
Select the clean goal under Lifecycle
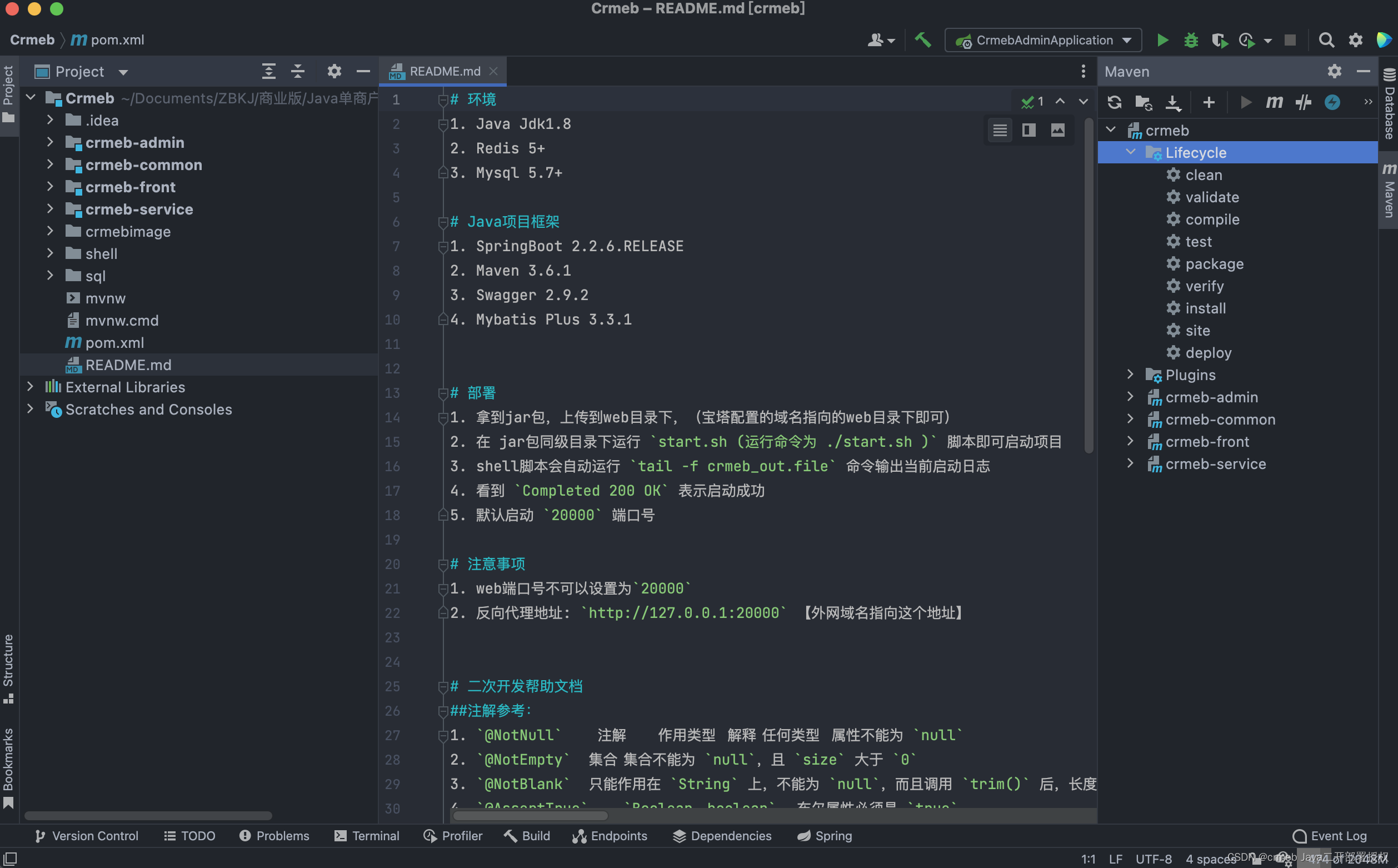pyautogui.click(x=1205, y=175)
